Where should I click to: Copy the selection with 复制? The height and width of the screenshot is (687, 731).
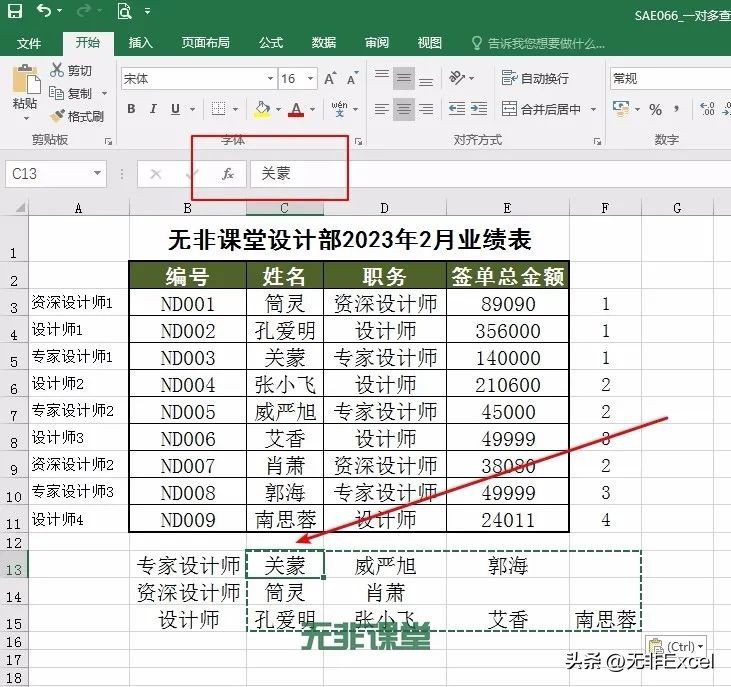coord(71,93)
